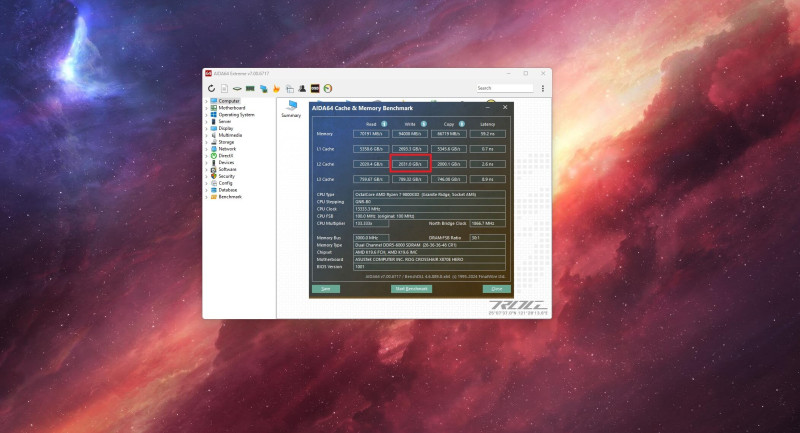
Task: Click the Search field in AIDA64 toolbar
Action: point(505,88)
